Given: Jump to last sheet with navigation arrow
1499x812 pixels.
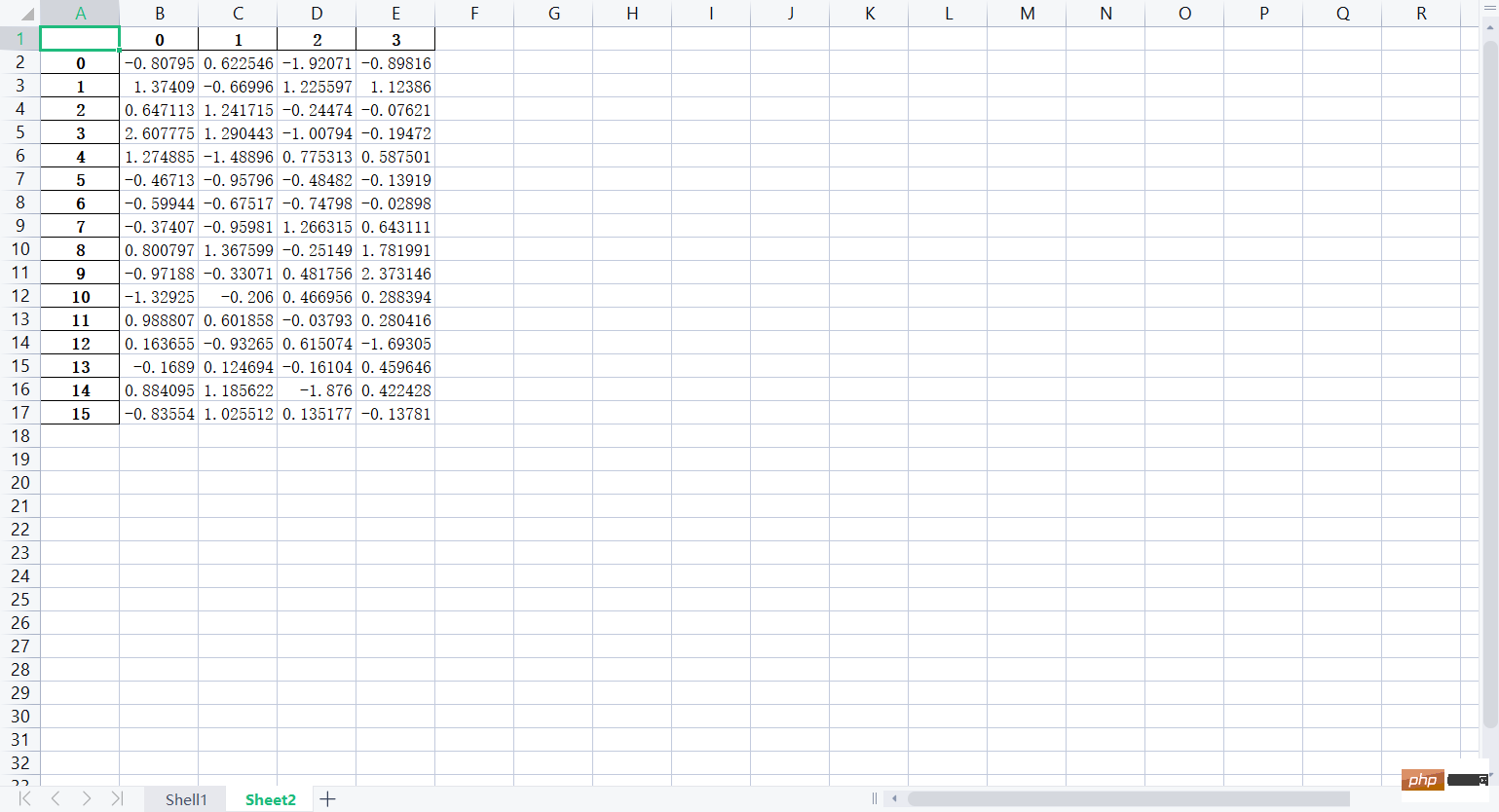Looking at the screenshot, I should 117,798.
